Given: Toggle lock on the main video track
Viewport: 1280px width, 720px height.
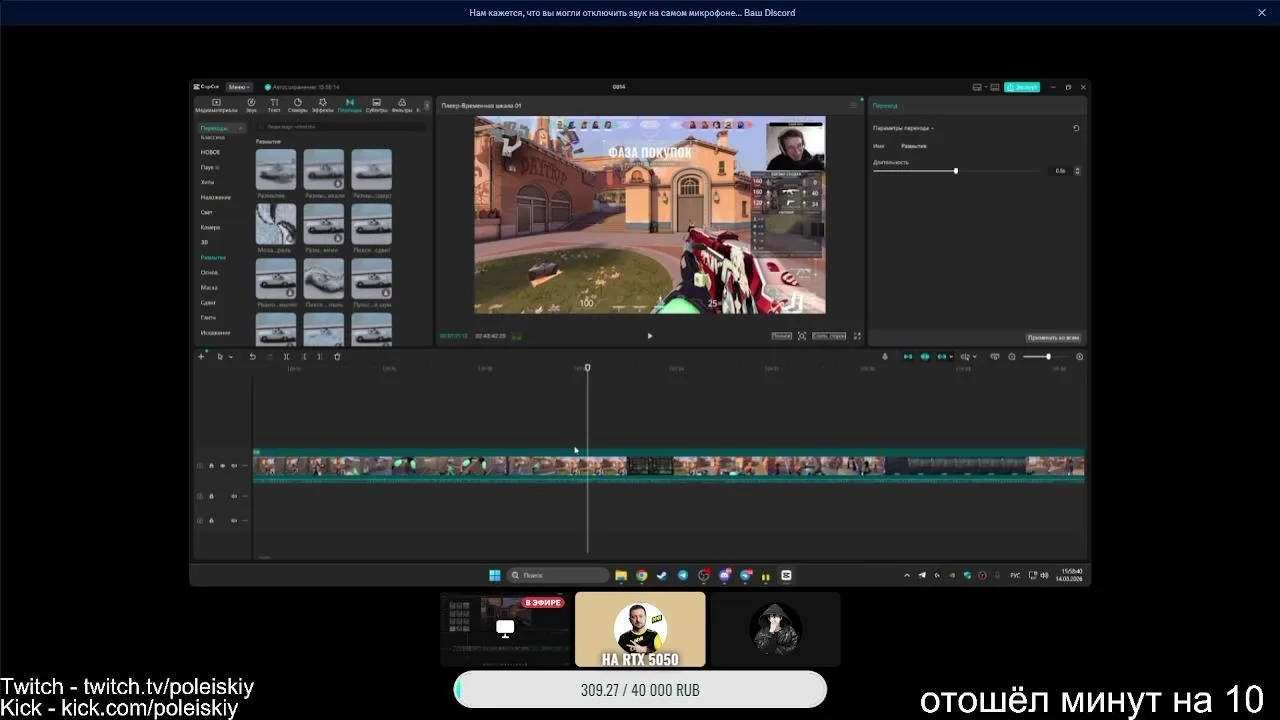Looking at the screenshot, I should [x=211, y=466].
